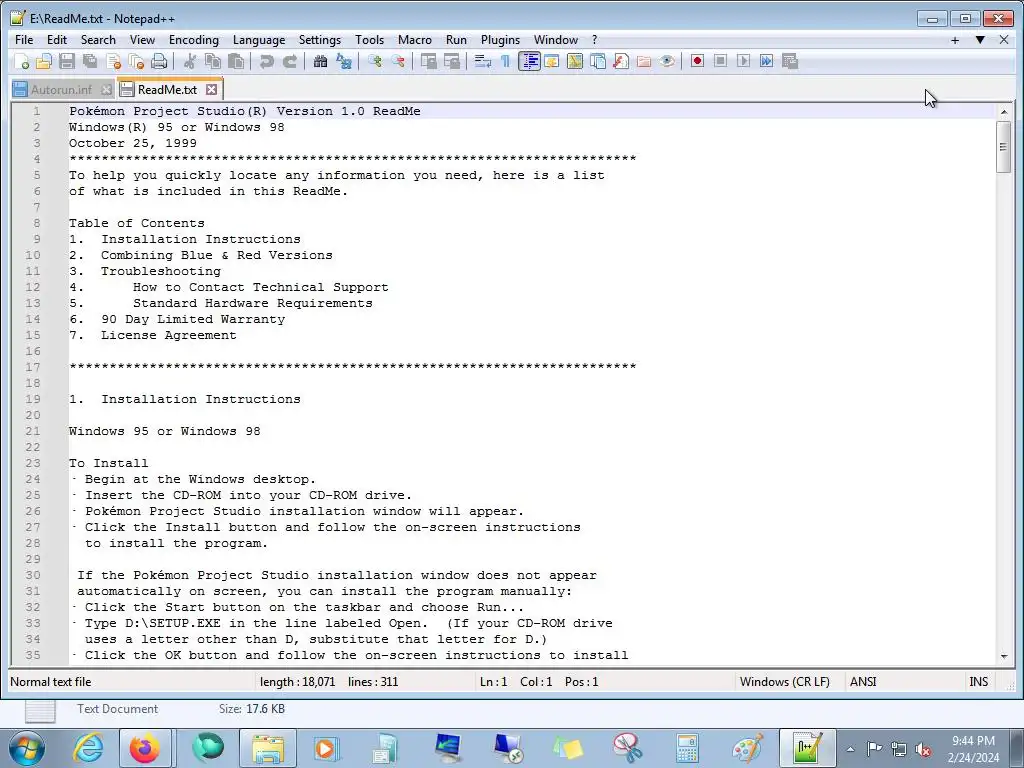The width and height of the screenshot is (1024, 768).
Task: Play back the recorded macro button
Action: click(743, 61)
